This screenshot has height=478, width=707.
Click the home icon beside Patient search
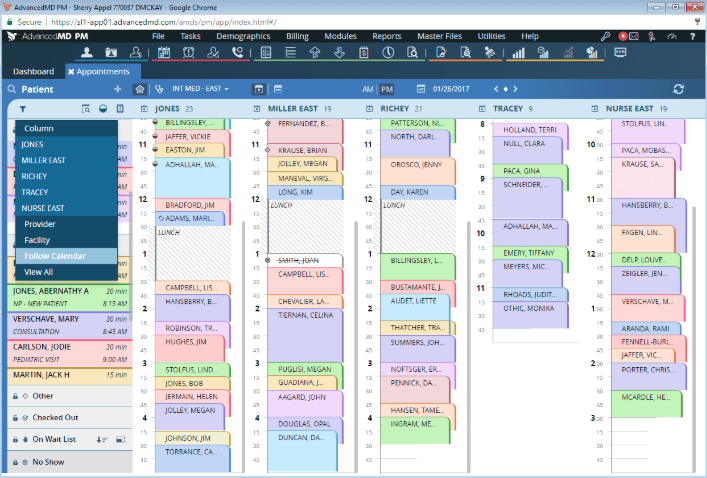click(139, 89)
